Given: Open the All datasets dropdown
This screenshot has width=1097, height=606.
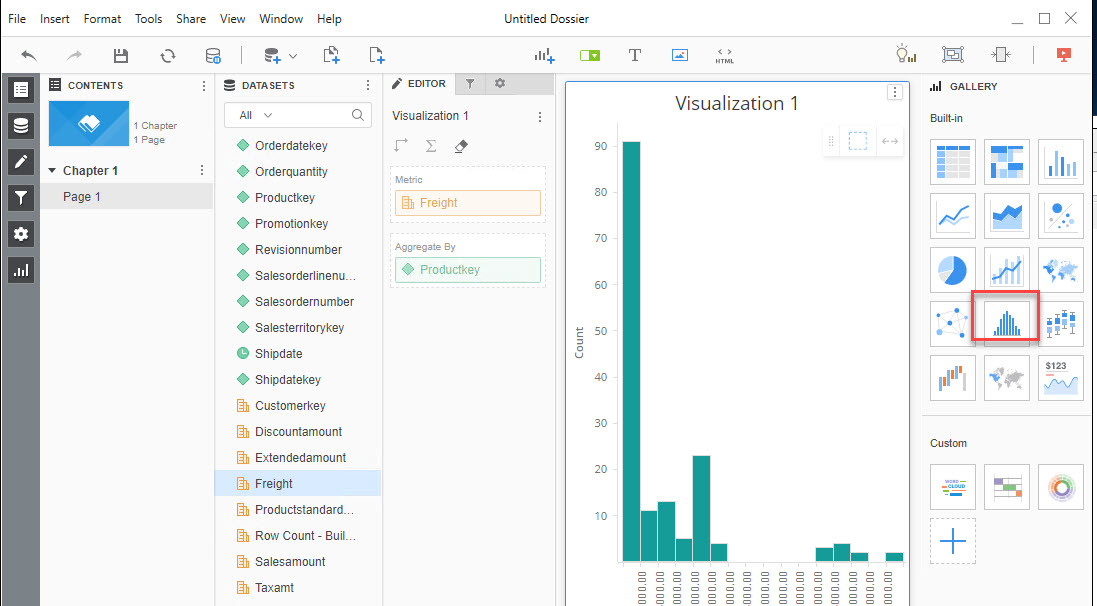Looking at the screenshot, I should click(x=256, y=116).
